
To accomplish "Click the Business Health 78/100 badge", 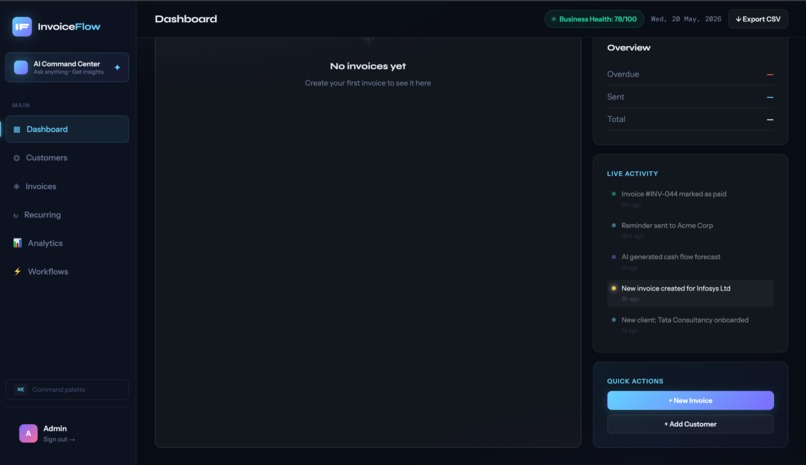I will pyautogui.click(x=594, y=19).
